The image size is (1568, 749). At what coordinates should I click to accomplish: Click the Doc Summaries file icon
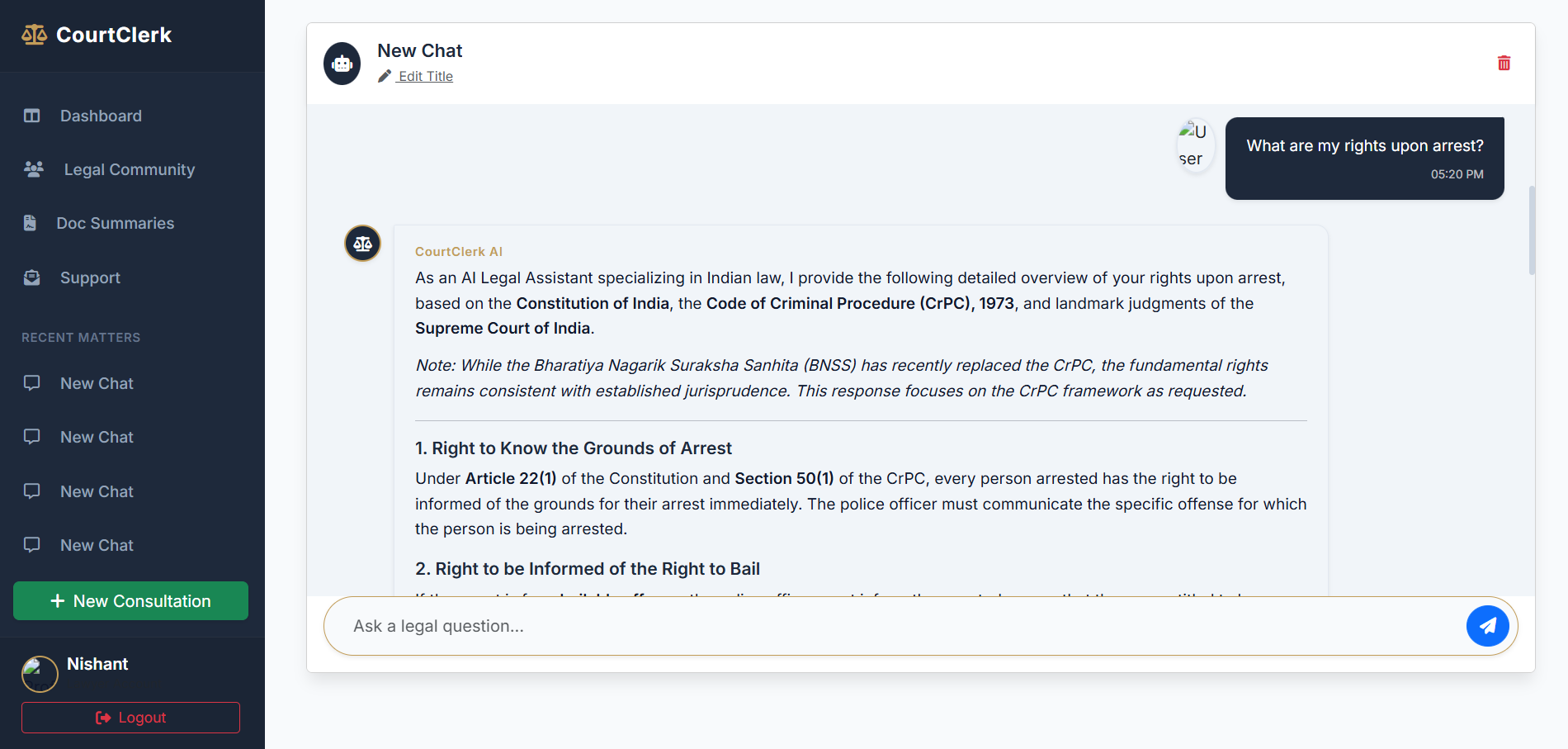[x=31, y=223]
